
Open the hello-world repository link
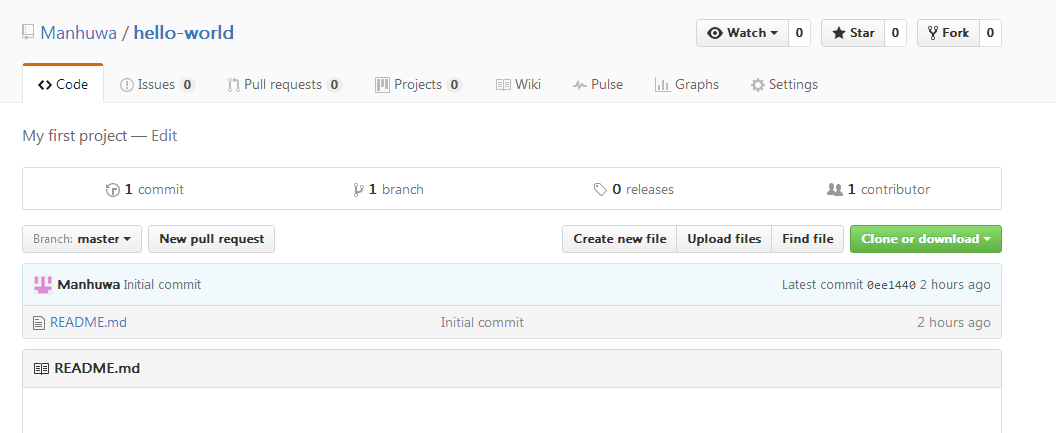[184, 32]
